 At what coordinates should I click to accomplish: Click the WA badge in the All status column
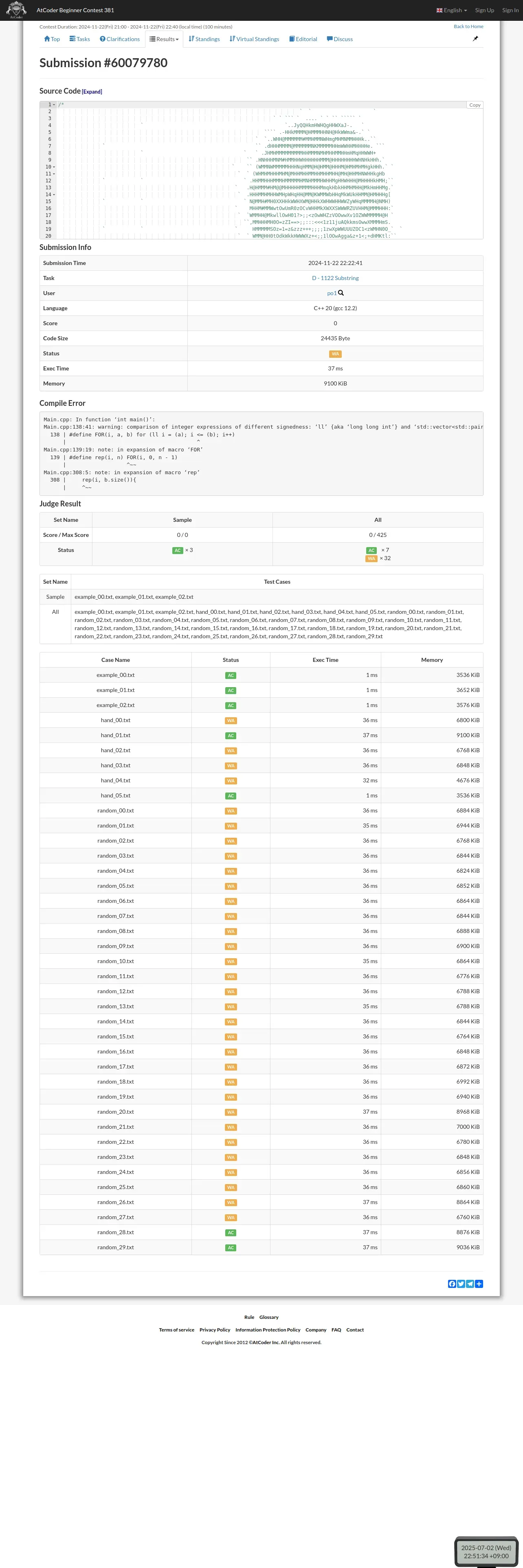371,558
